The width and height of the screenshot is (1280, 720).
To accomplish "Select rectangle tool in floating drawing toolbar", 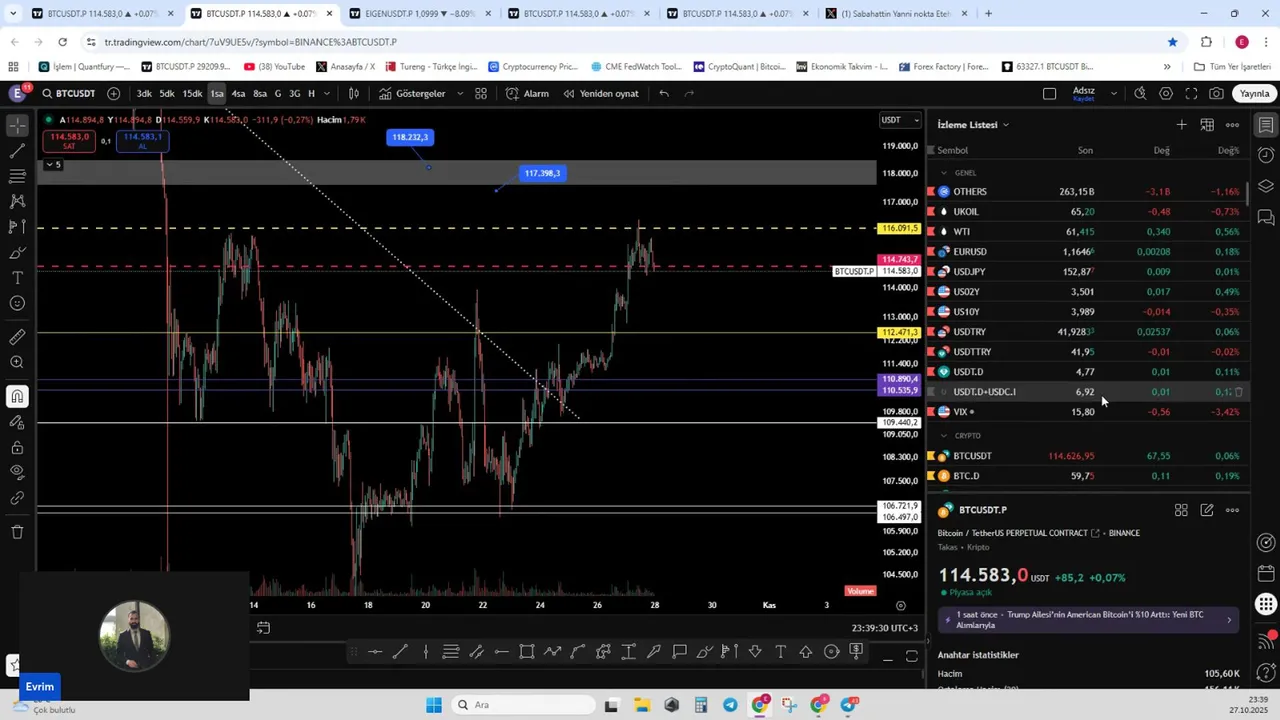I will point(527,652).
